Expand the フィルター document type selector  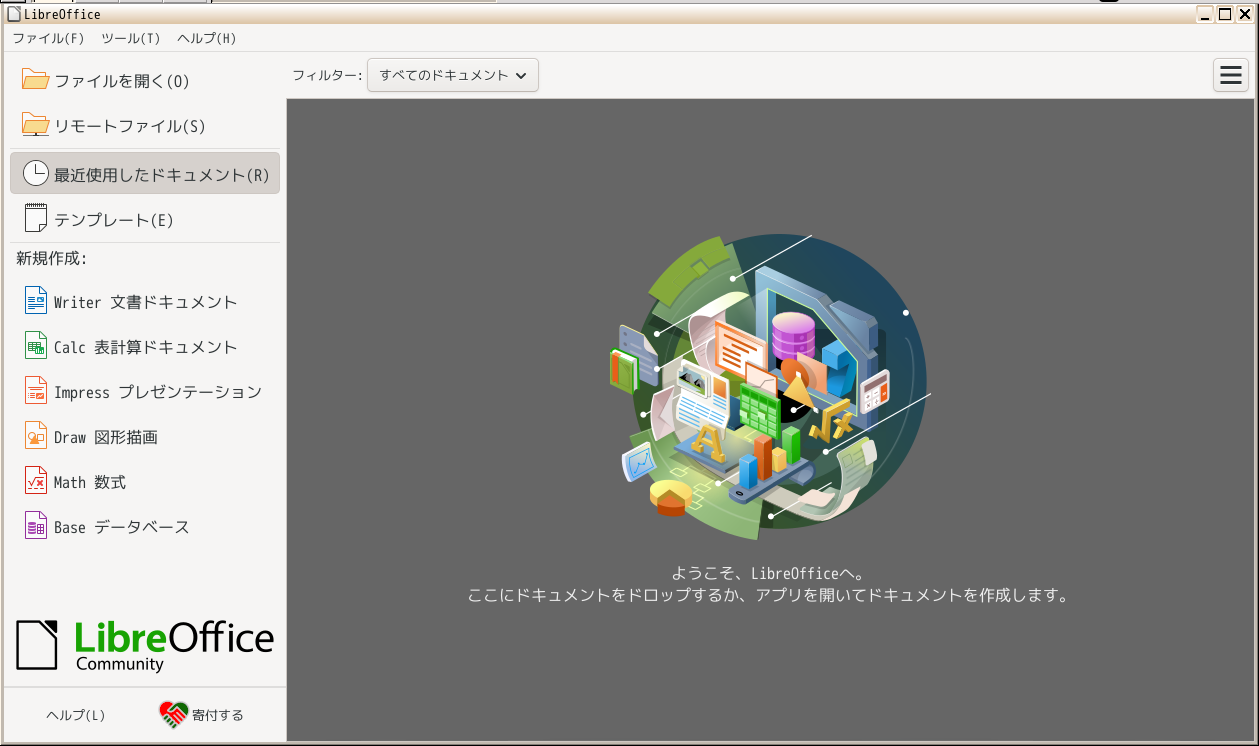pyautogui.click(x=452, y=75)
